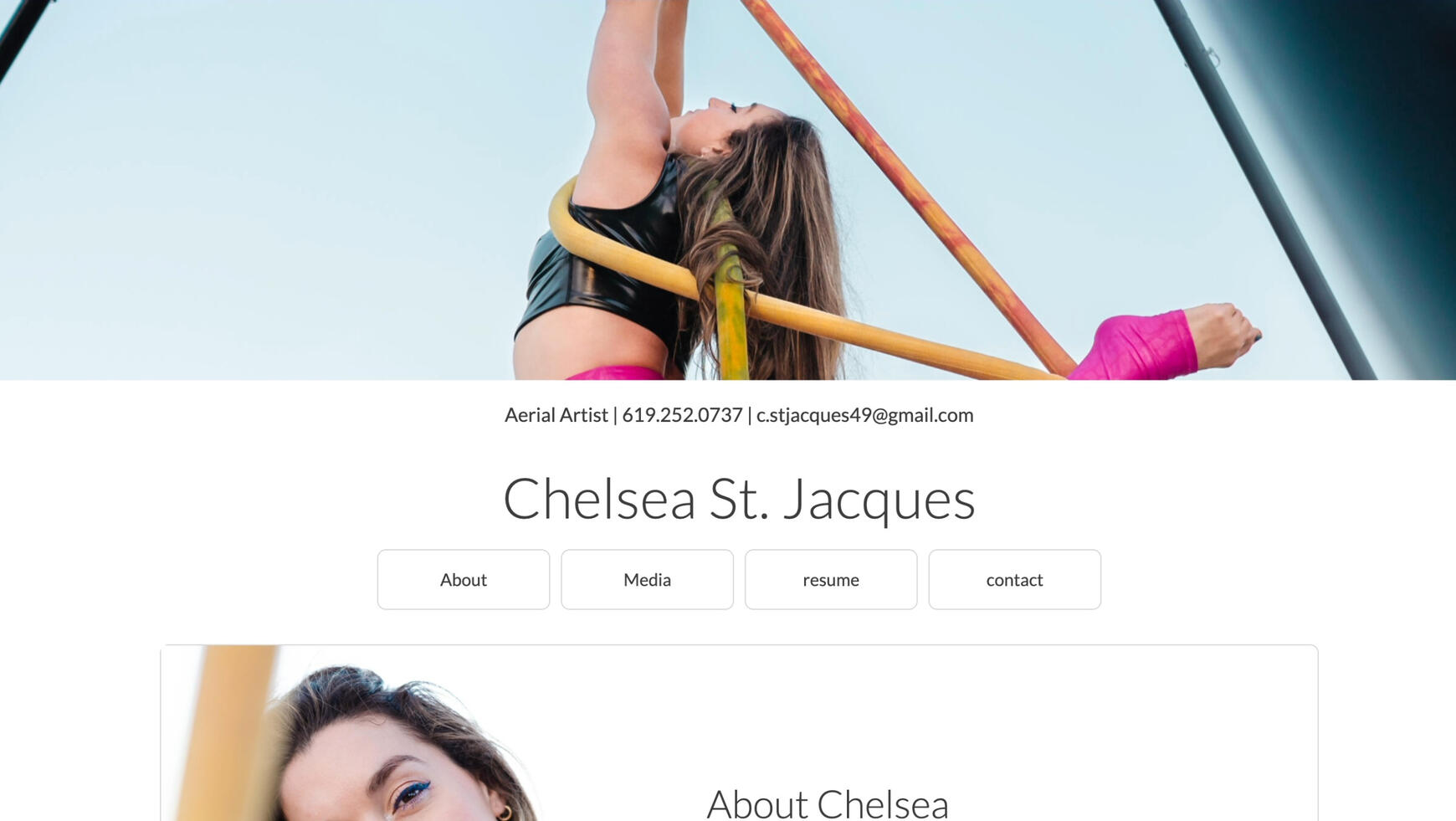Go to the Media page
The height and width of the screenshot is (821, 1456).
647,579
